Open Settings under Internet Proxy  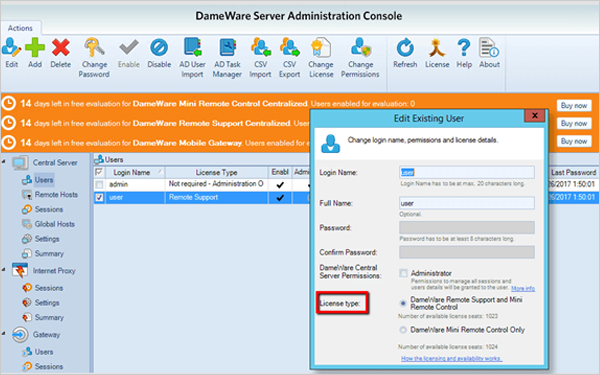(x=41, y=303)
